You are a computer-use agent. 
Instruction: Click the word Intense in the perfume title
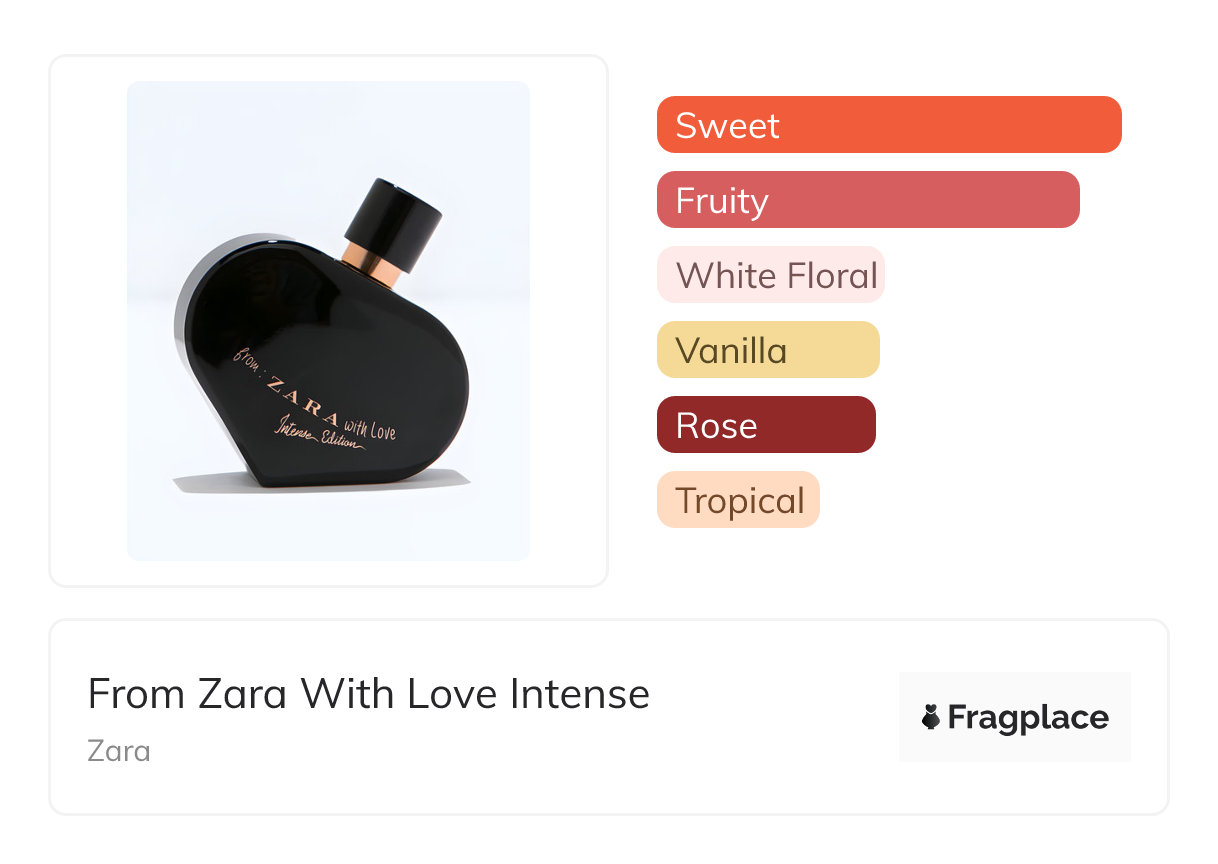click(580, 694)
